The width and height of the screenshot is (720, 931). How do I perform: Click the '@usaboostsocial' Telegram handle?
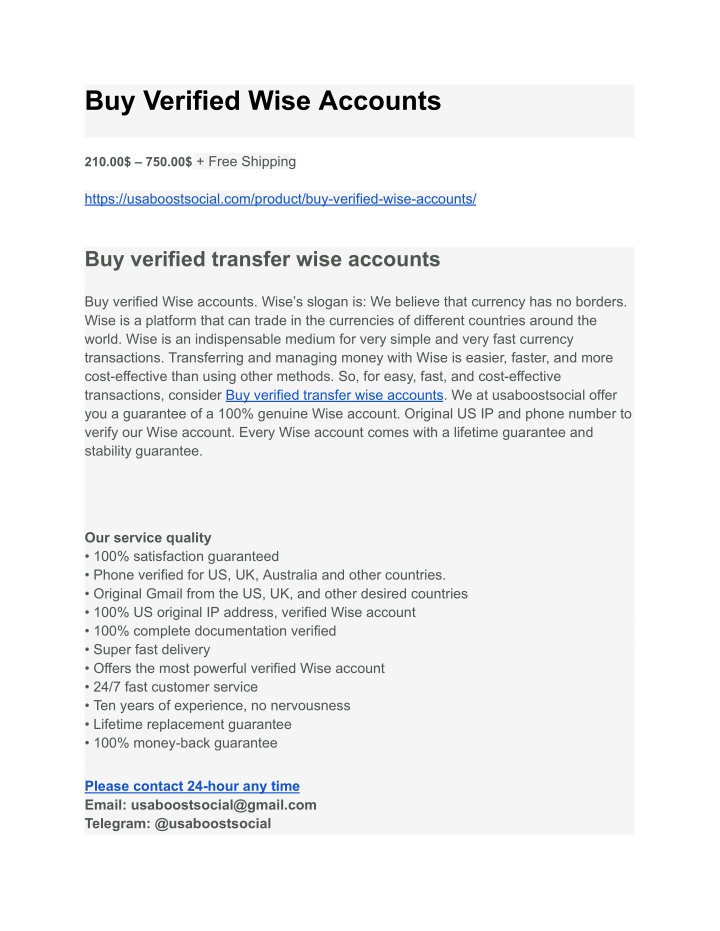tap(212, 824)
